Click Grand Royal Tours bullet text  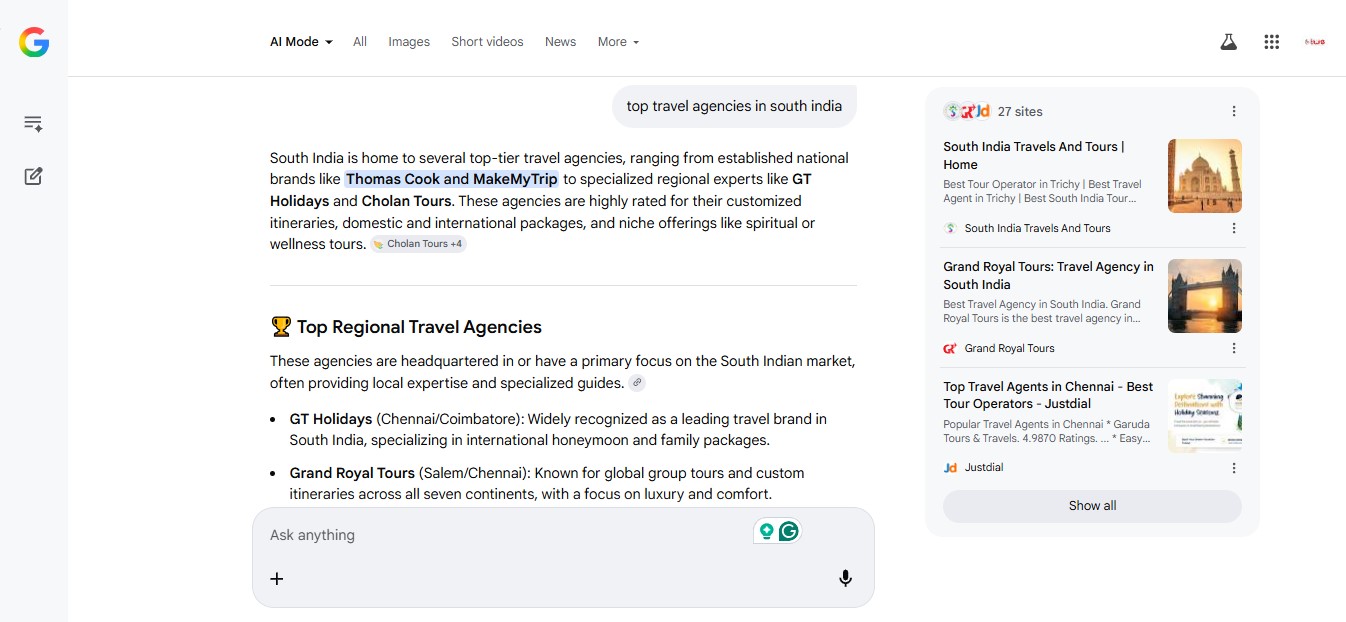coord(548,483)
